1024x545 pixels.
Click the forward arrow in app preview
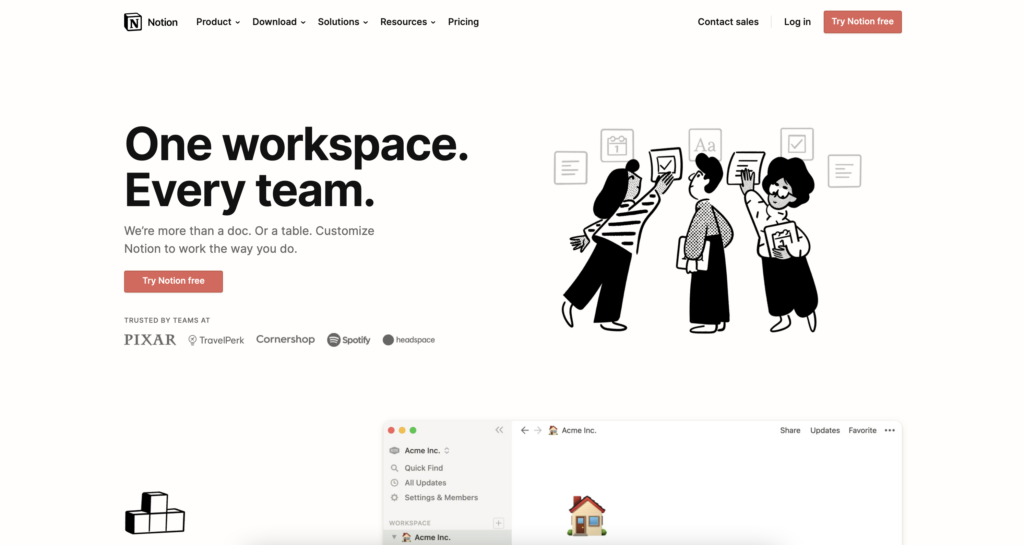click(x=537, y=430)
